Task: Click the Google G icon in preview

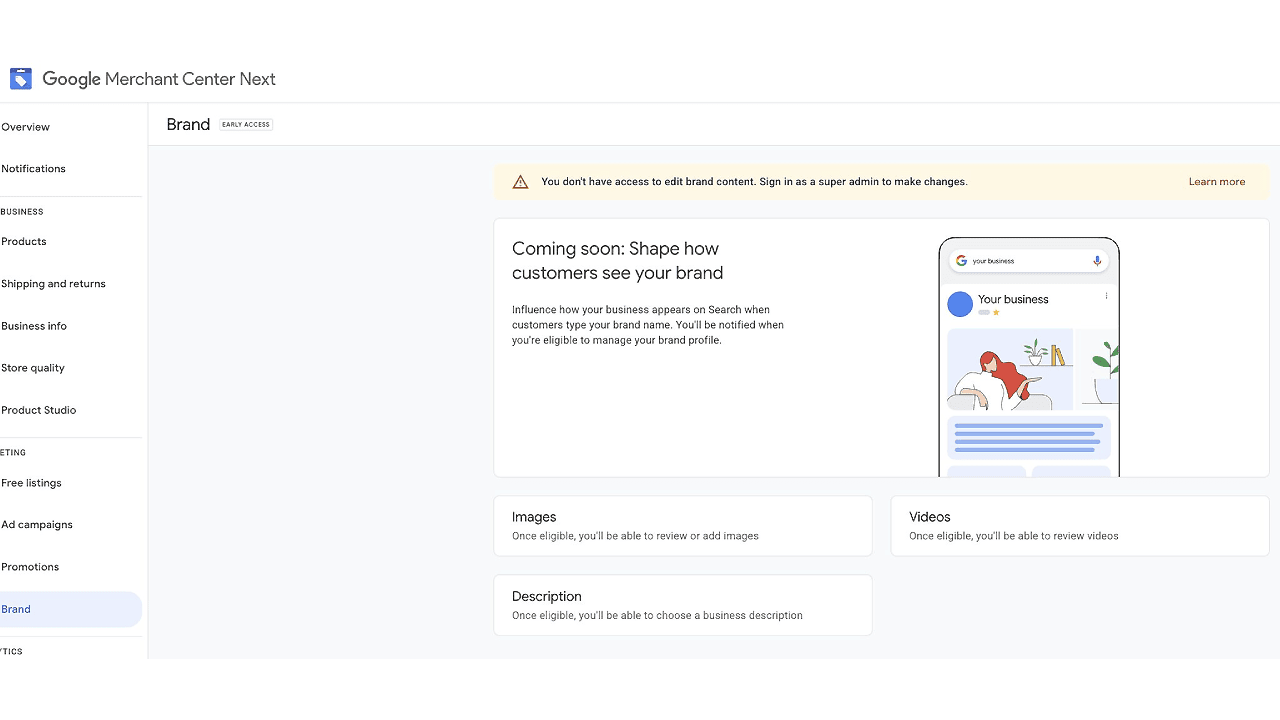Action: 961,261
